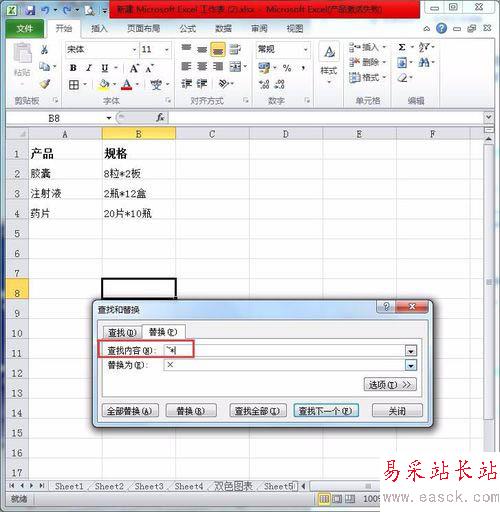This screenshot has height=512, width=500.
Task: Apply the fill color bucket
Action: point(104,84)
